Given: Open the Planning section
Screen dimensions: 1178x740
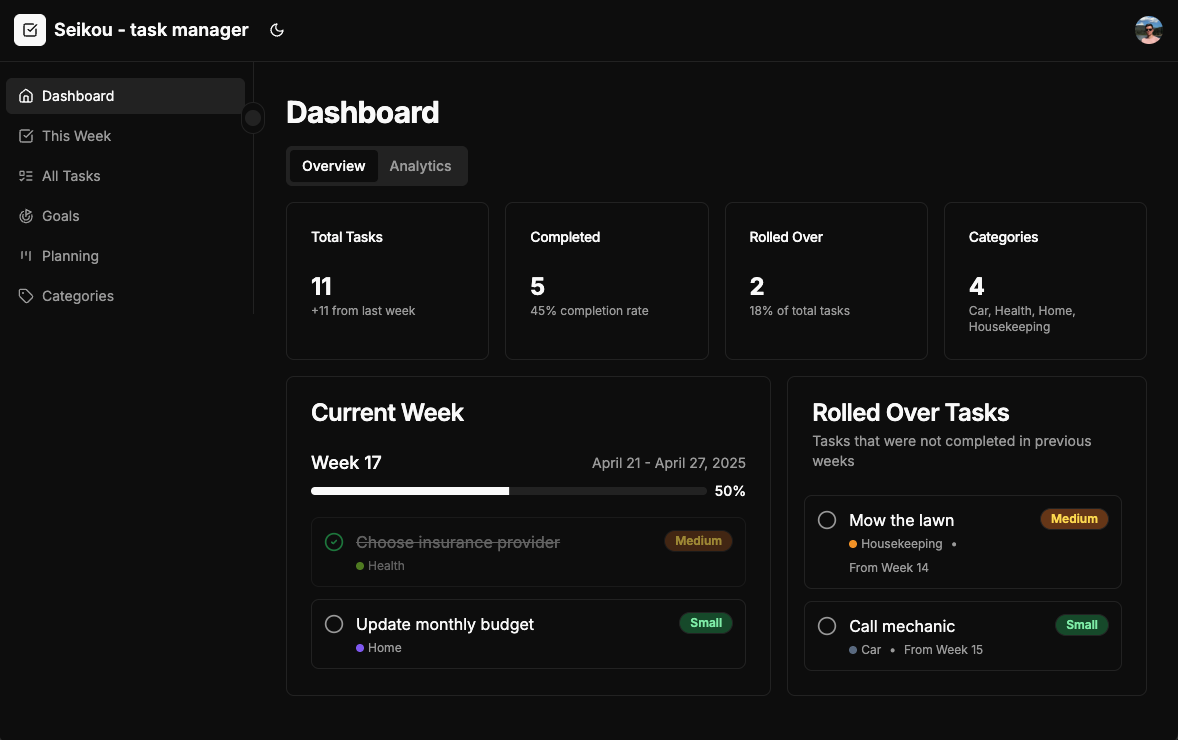Looking at the screenshot, I should tap(125, 255).
